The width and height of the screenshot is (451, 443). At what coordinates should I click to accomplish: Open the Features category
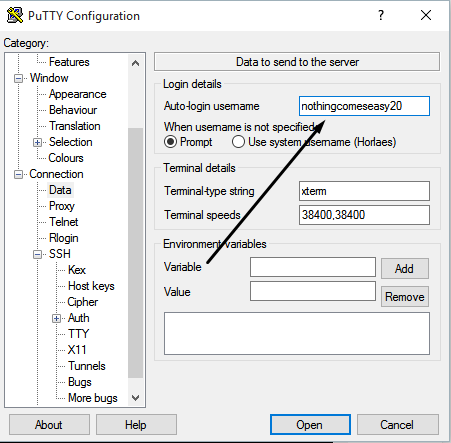click(69, 62)
